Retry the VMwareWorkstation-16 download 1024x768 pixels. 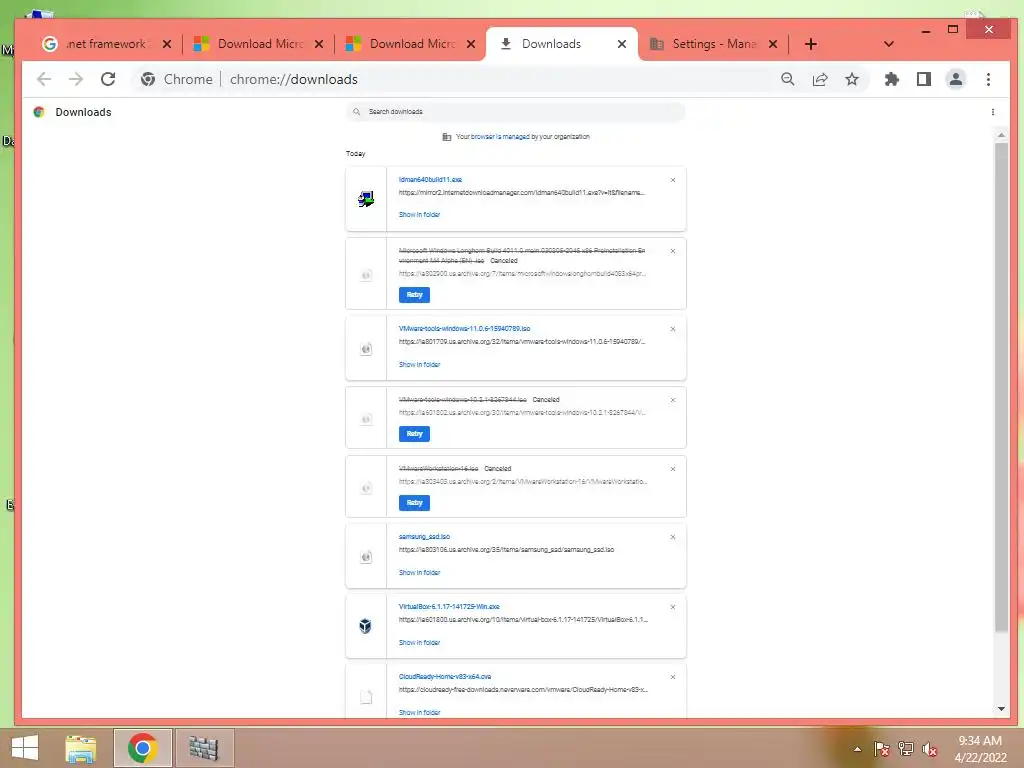pyautogui.click(x=414, y=503)
